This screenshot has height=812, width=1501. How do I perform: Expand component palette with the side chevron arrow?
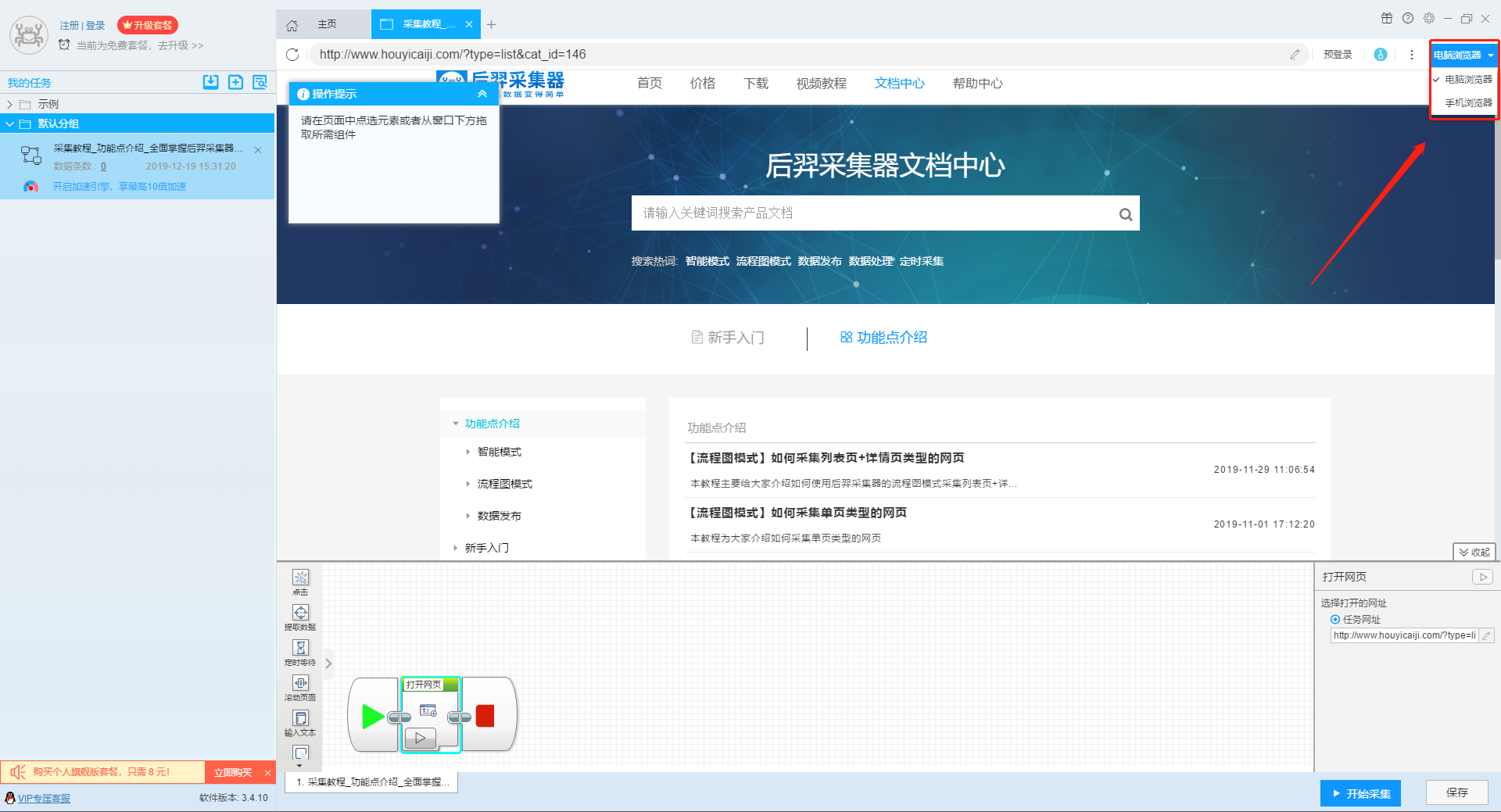pos(328,664)
